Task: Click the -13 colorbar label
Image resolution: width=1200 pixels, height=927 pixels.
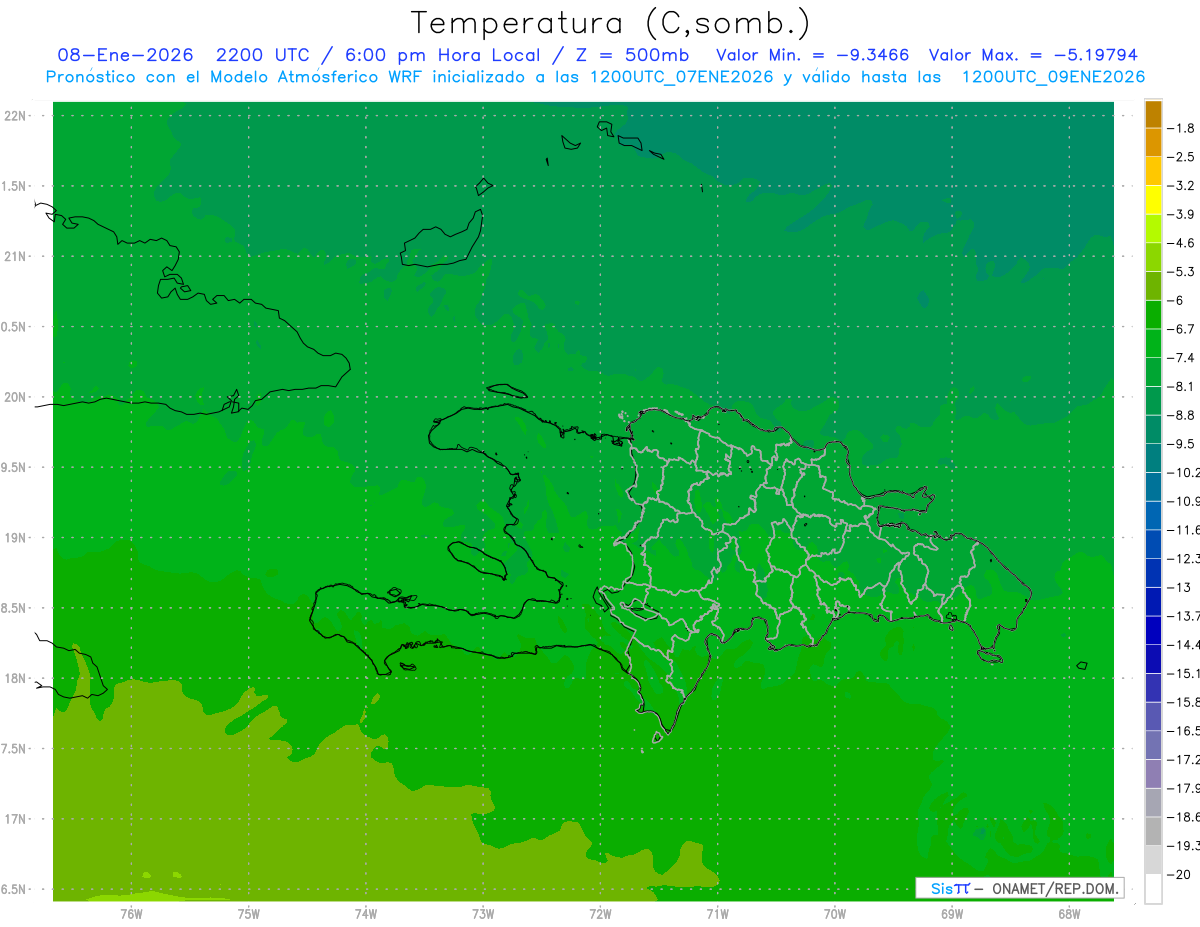Action: [x=1179, y=587]
